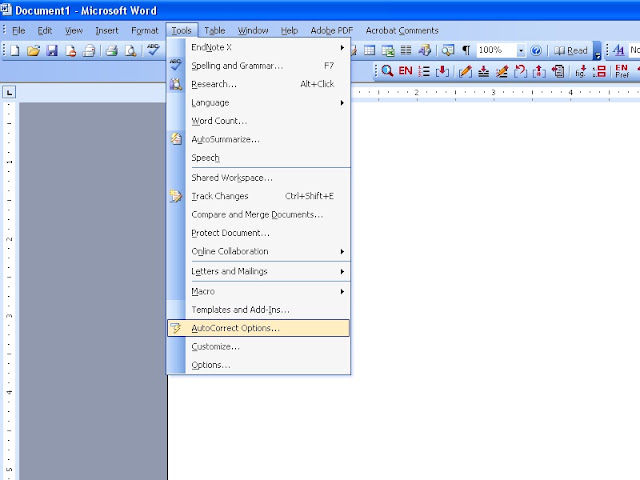The width and height of the screenshot is (640, 480).
Task: Open the 100% zoom dropdown arrow
Action: pos(521,51)
